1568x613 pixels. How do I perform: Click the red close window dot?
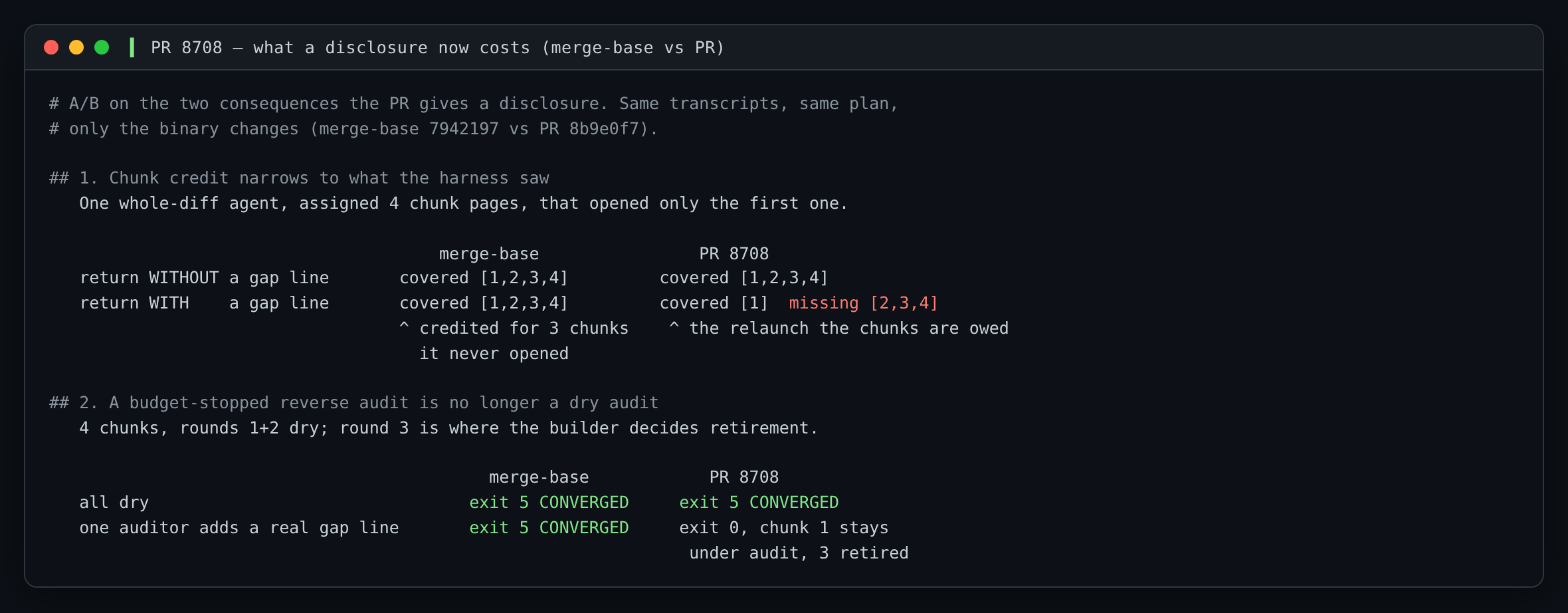tap(51, 47)
